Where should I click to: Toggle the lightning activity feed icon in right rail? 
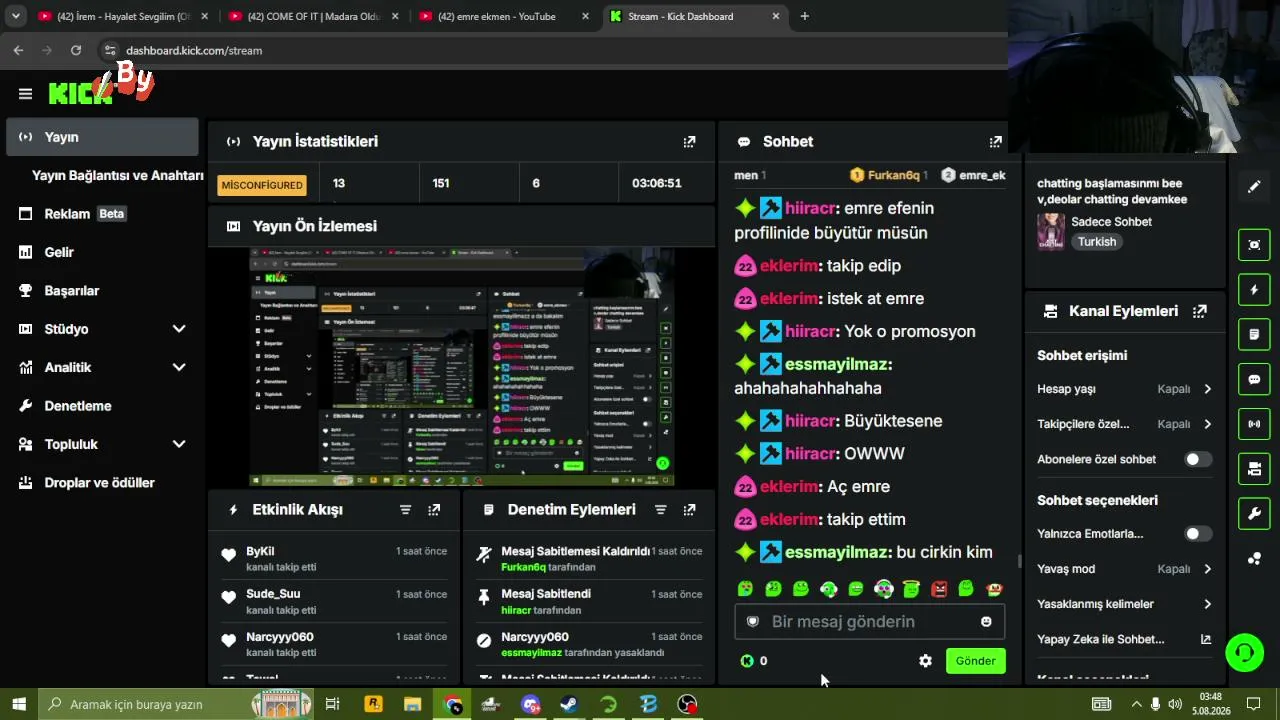coord(1254,290)
